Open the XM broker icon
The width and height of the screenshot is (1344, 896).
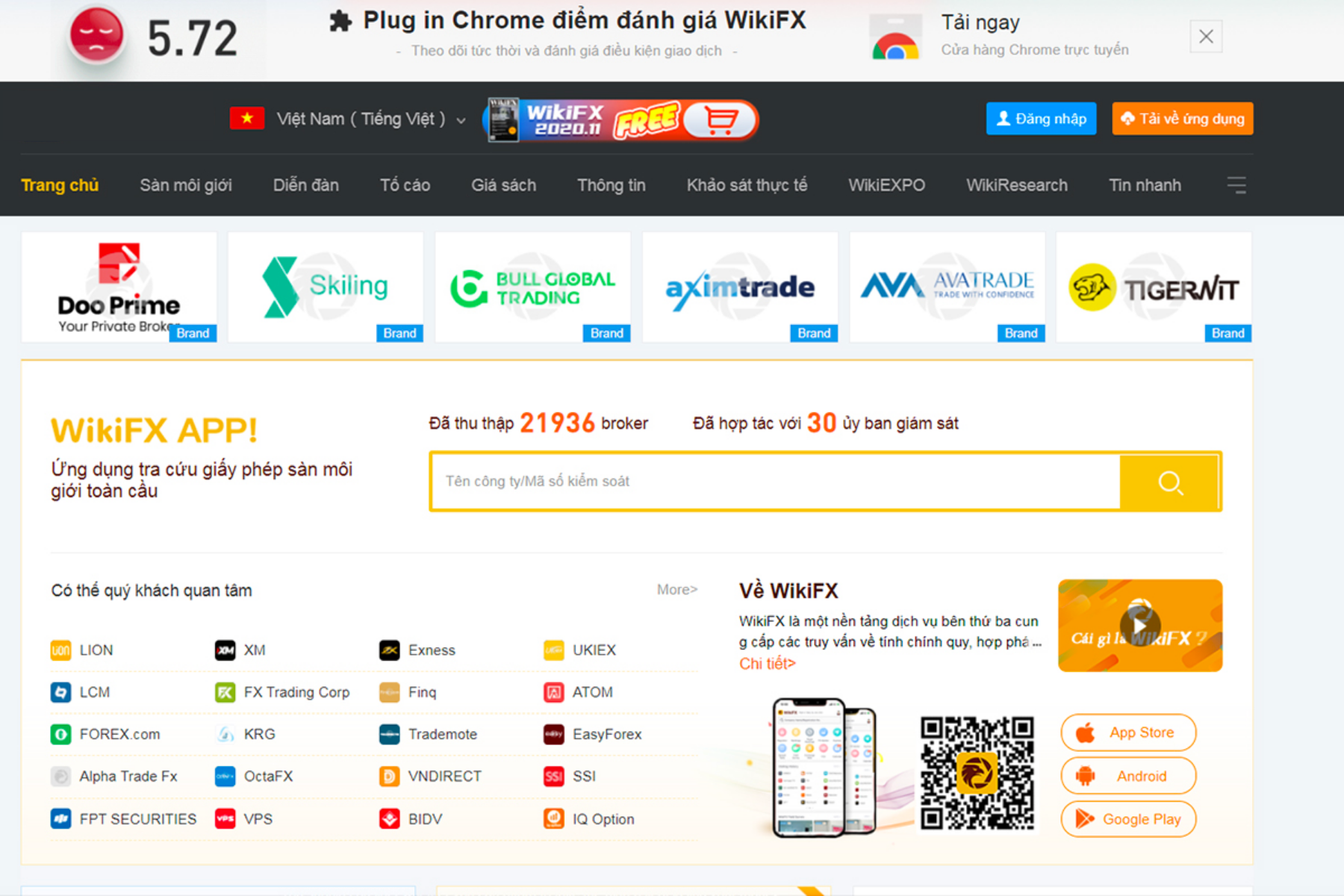tap(225, 650)
